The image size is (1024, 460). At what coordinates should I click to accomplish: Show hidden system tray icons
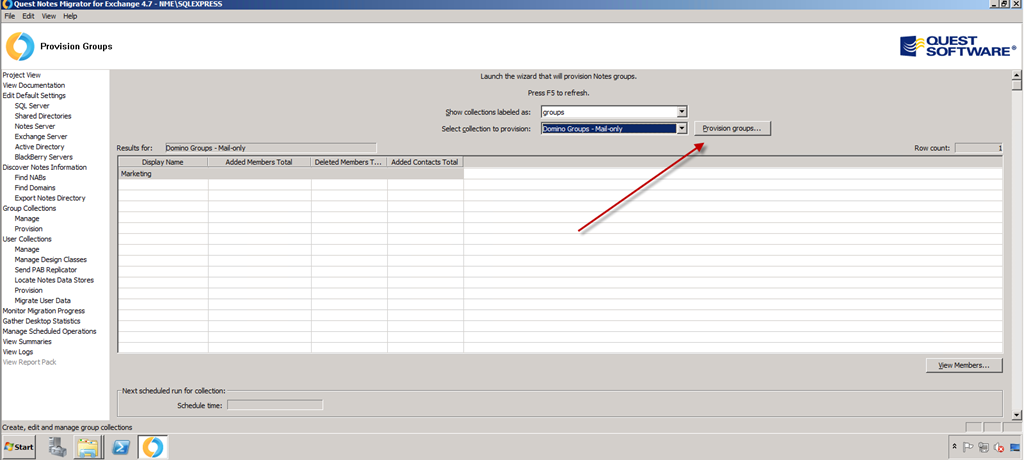[955, 448]
